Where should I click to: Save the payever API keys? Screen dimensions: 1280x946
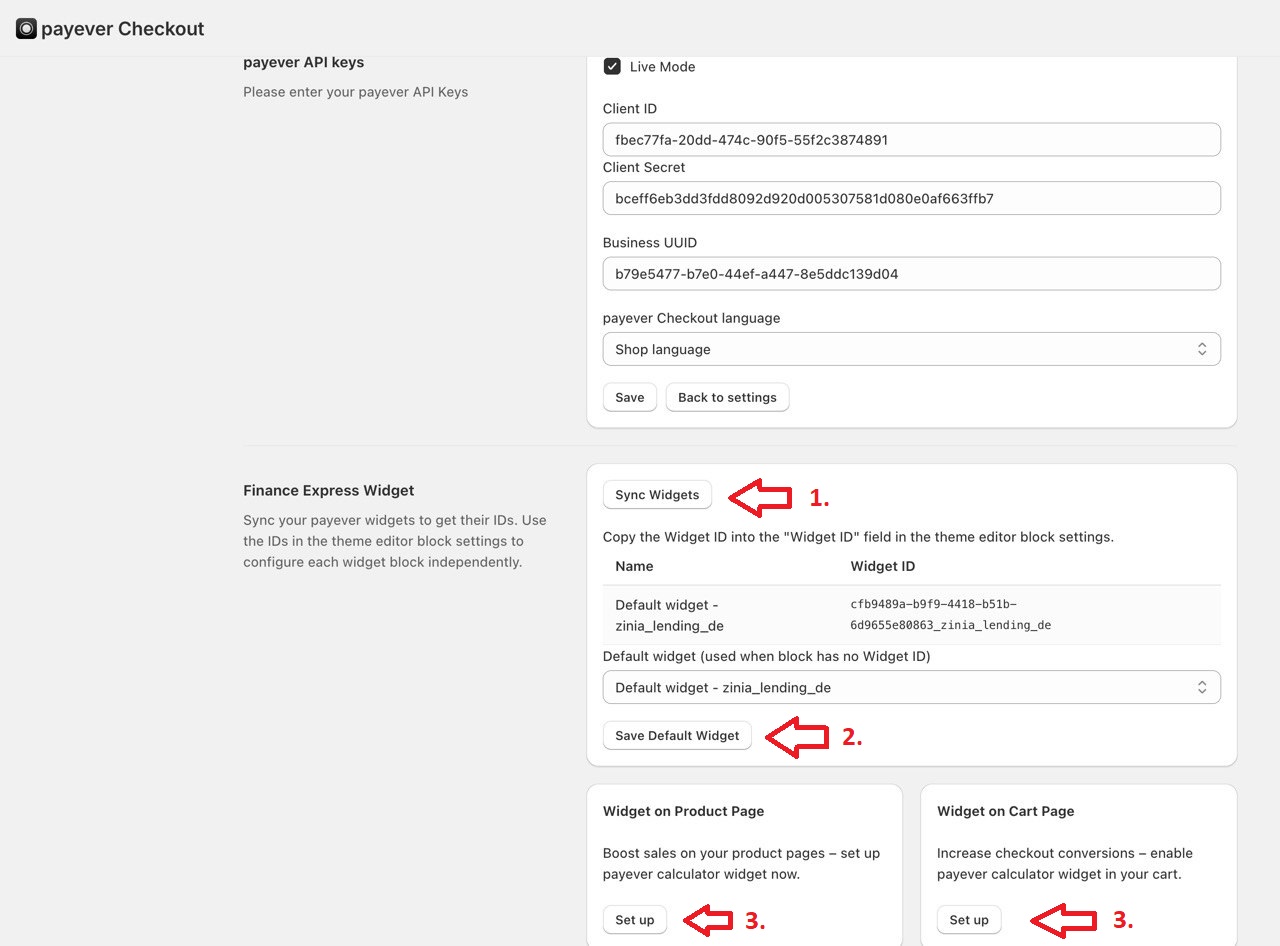point(630,397)
